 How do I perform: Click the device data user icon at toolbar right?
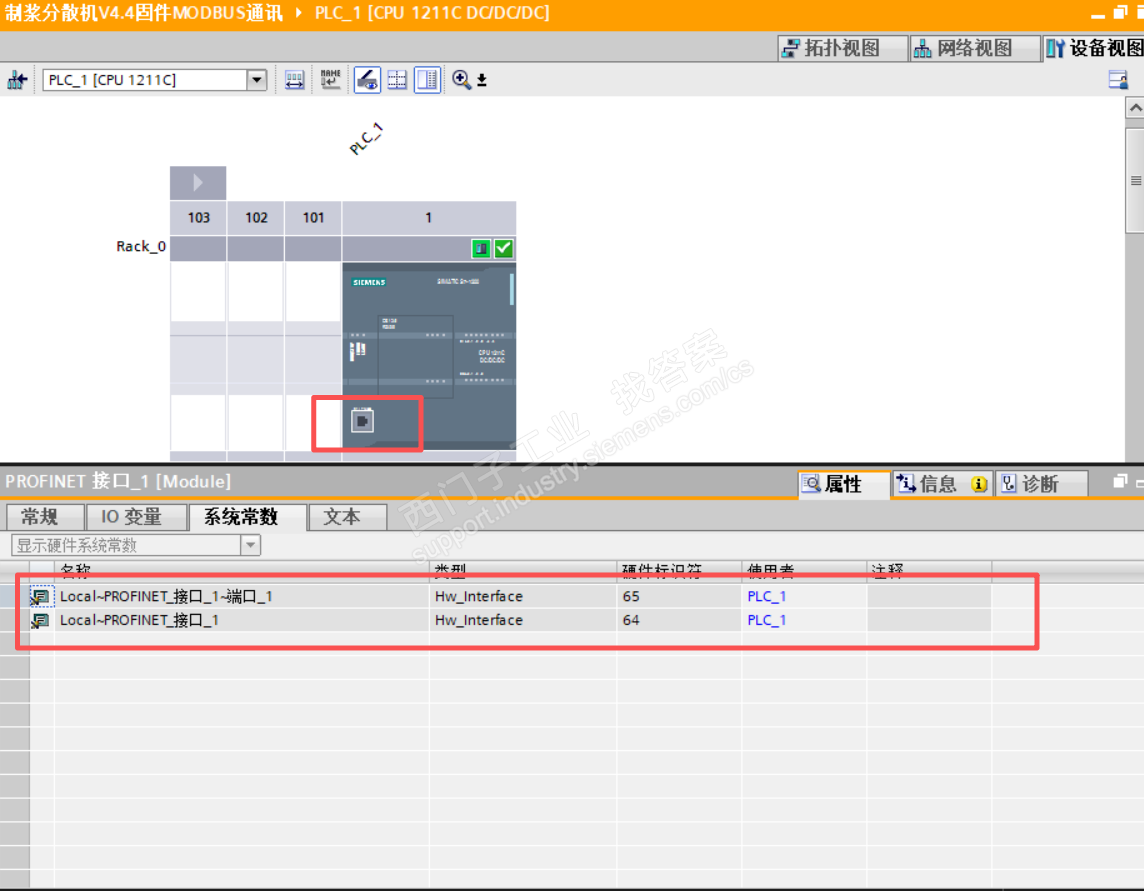(1118, 80)
